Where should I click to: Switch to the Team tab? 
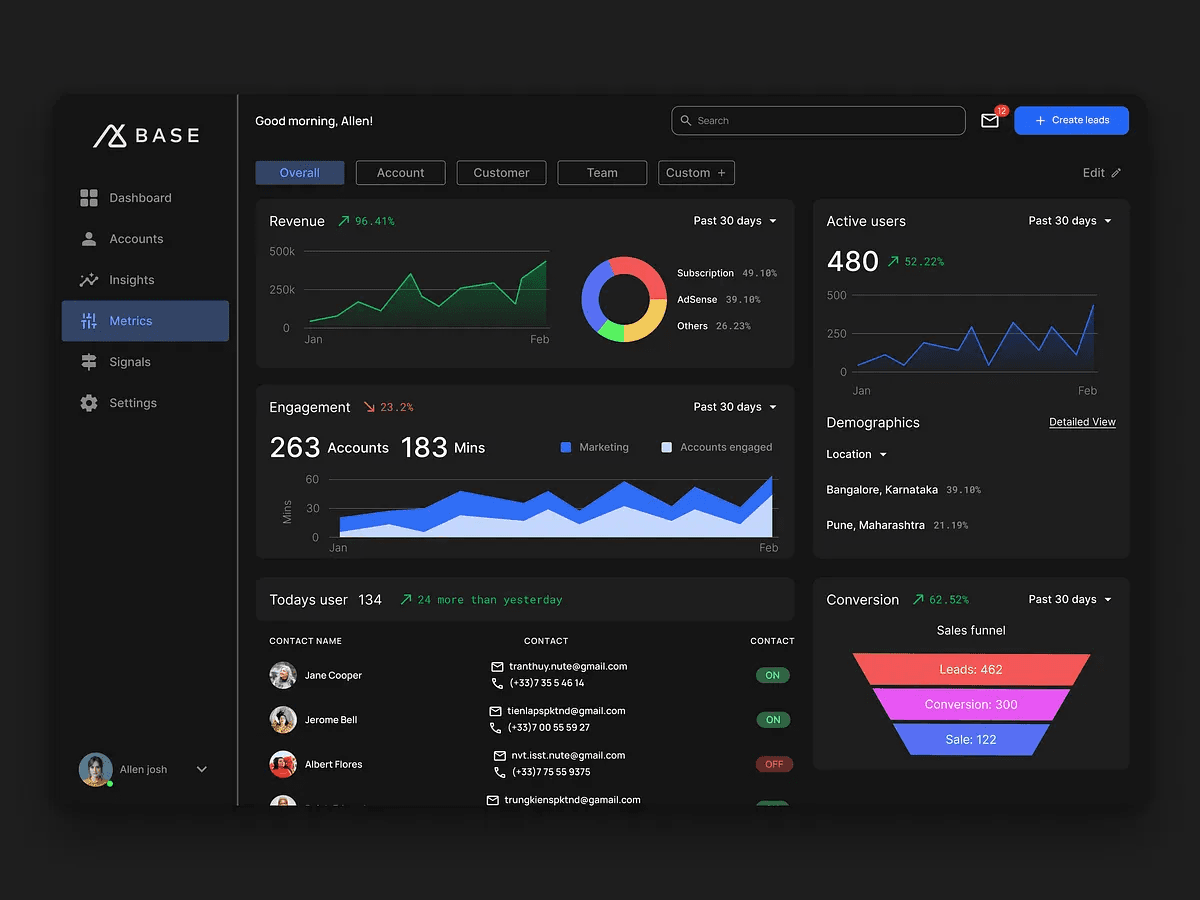click(x=602, y=173)
